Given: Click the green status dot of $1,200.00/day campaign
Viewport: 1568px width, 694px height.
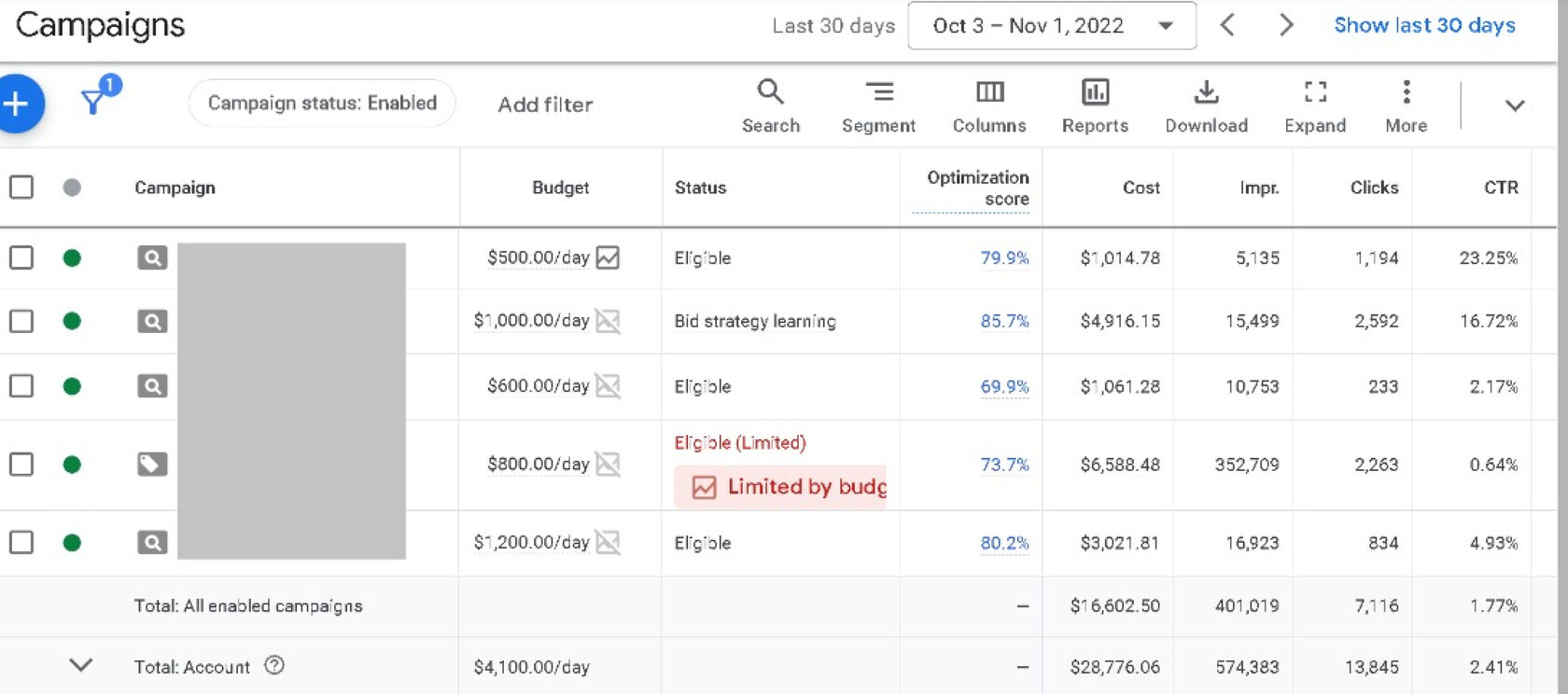Looking at the screenshot, I should click(72, 543).
